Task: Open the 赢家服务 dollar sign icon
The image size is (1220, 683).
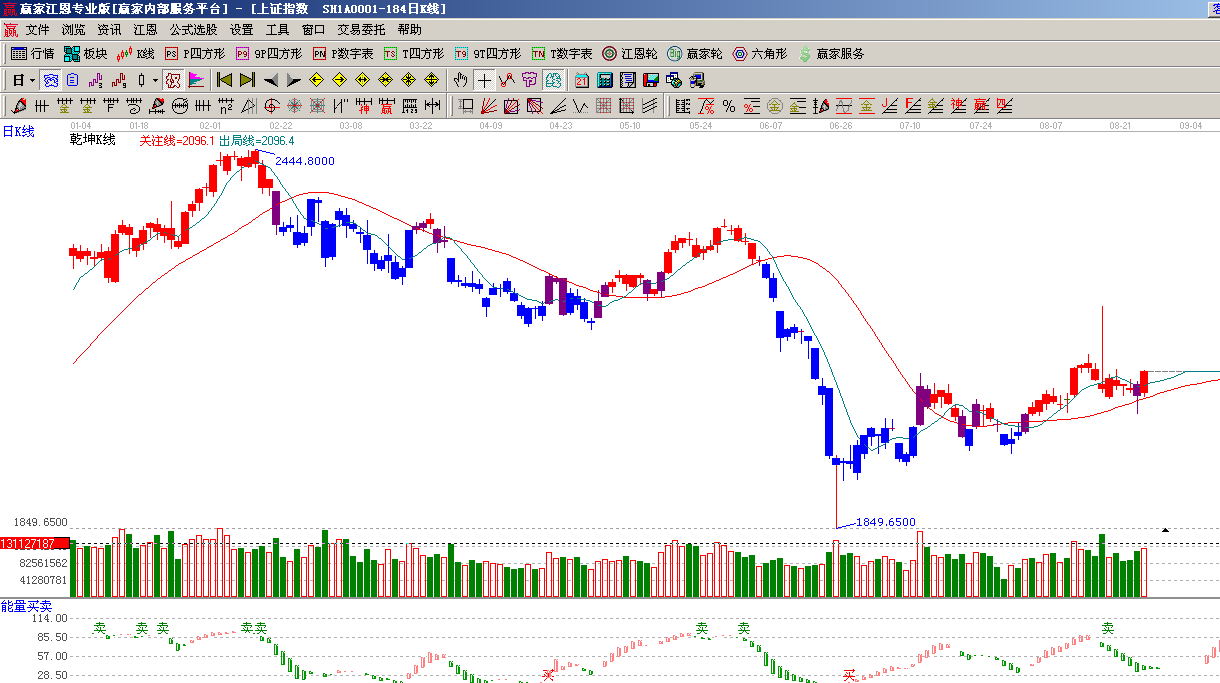Action: click(x=830, y=54)
